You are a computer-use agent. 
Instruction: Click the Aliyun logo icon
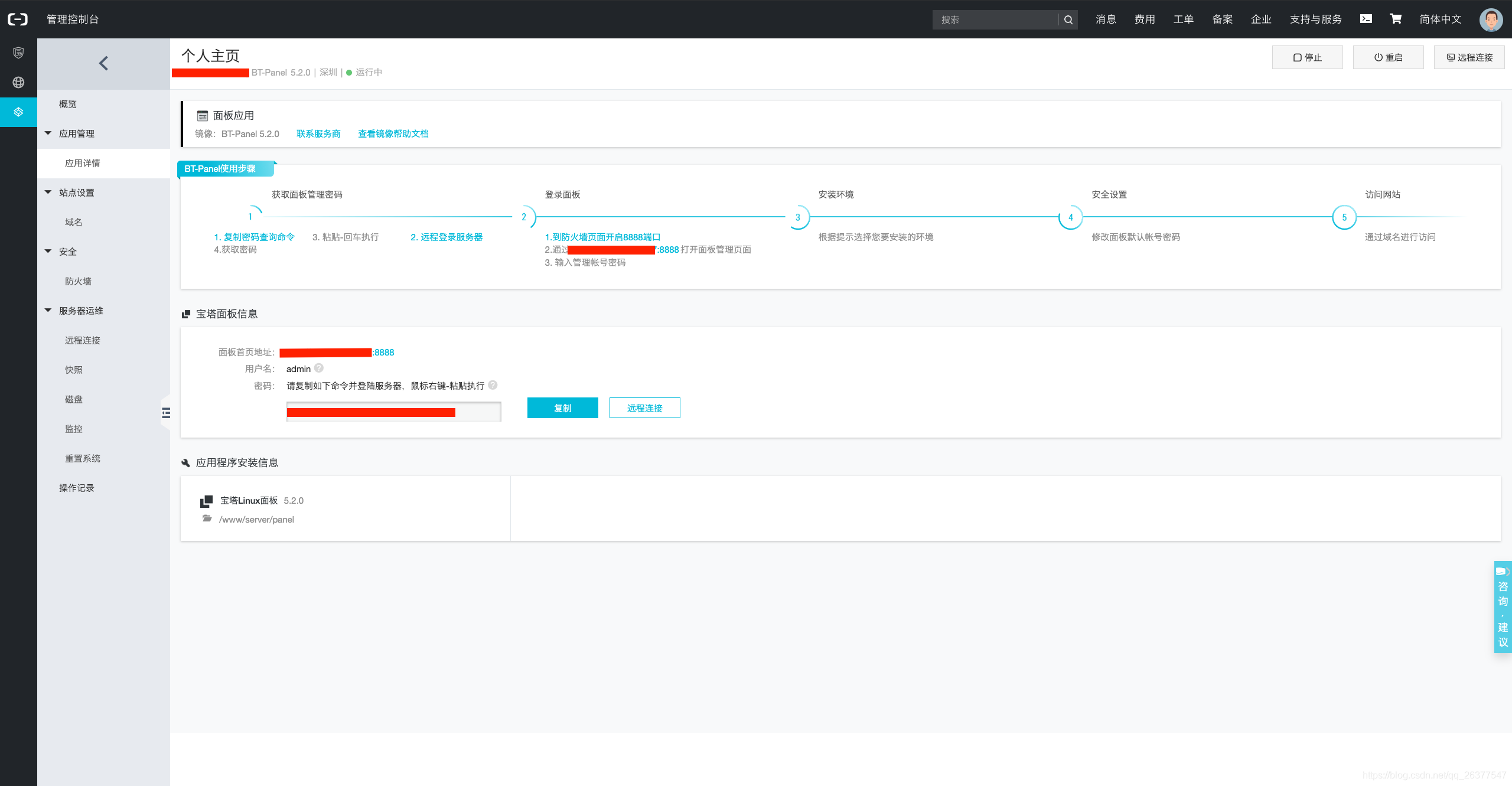click(x=18, y=19)
